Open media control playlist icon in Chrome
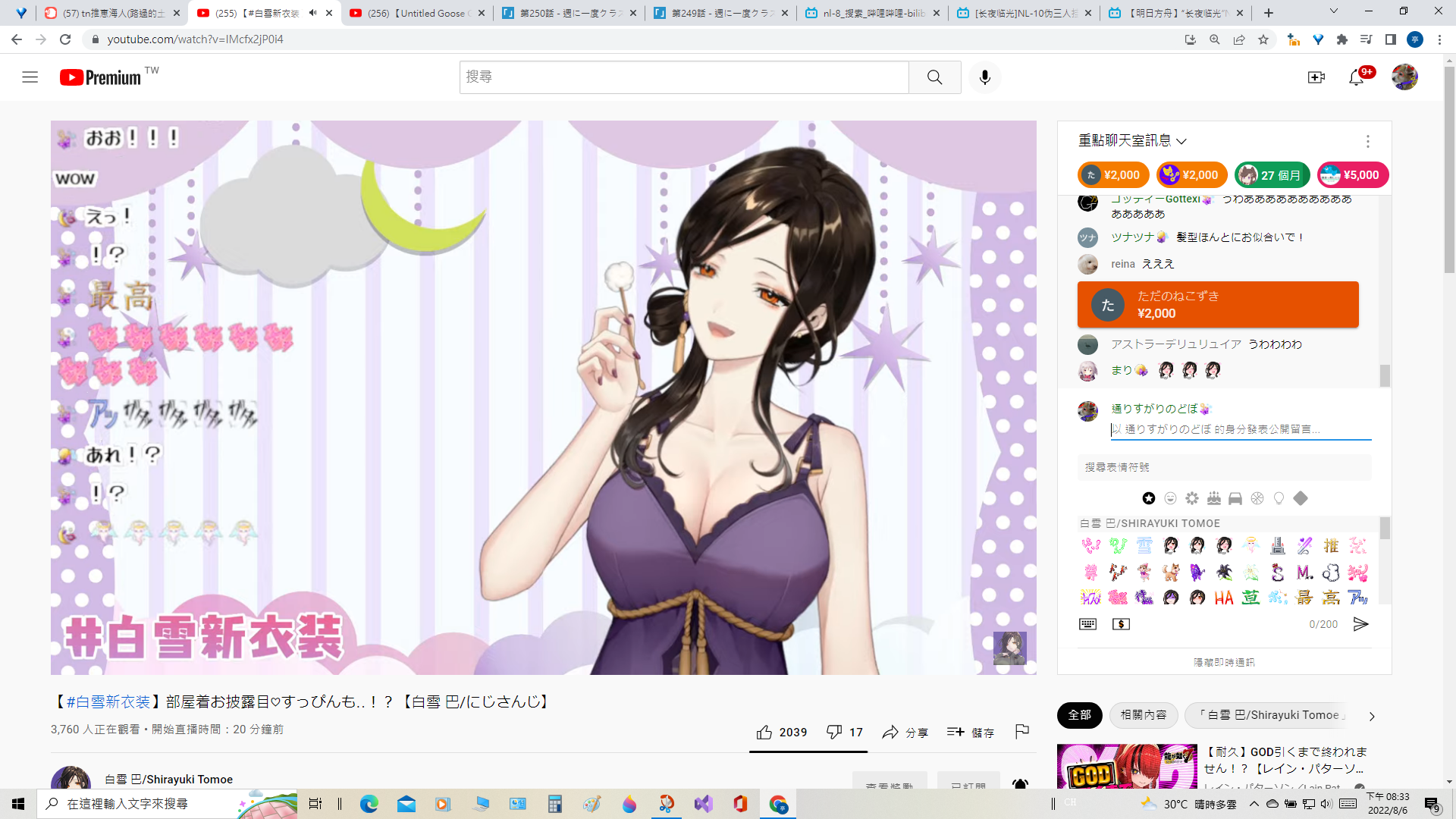1456x819 pixels. point(1367,39)
